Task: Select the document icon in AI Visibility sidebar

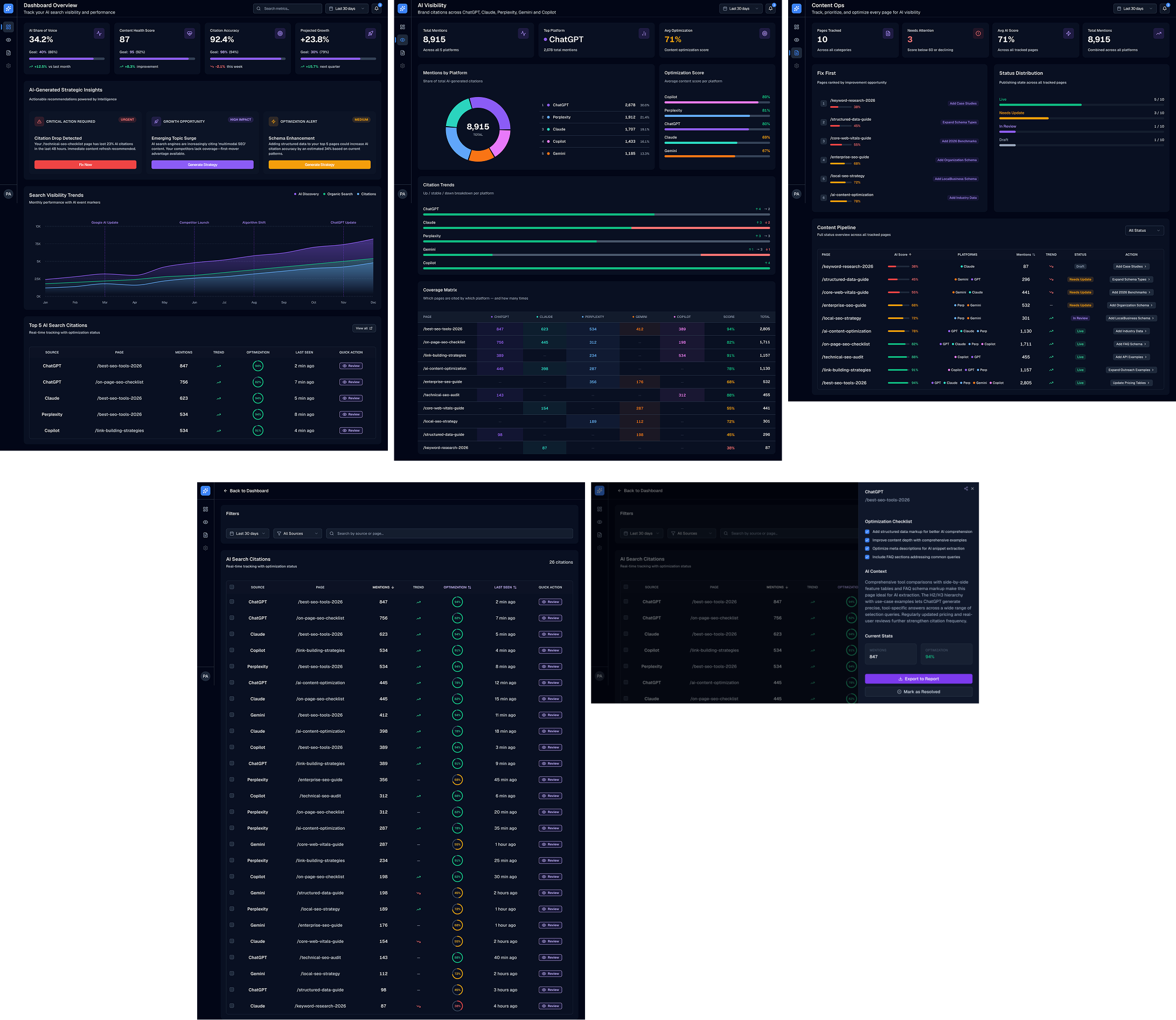Action: click(403, 53)
